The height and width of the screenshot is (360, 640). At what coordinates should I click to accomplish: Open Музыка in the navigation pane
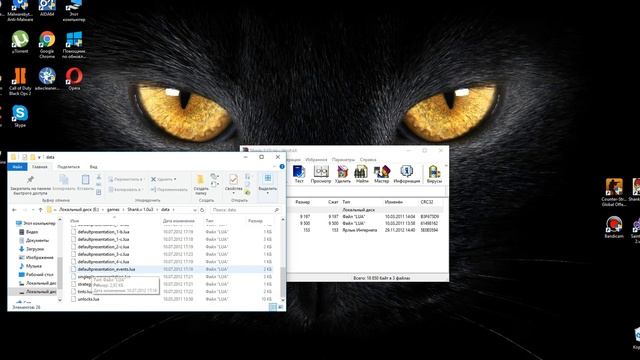tap(30, 266)
